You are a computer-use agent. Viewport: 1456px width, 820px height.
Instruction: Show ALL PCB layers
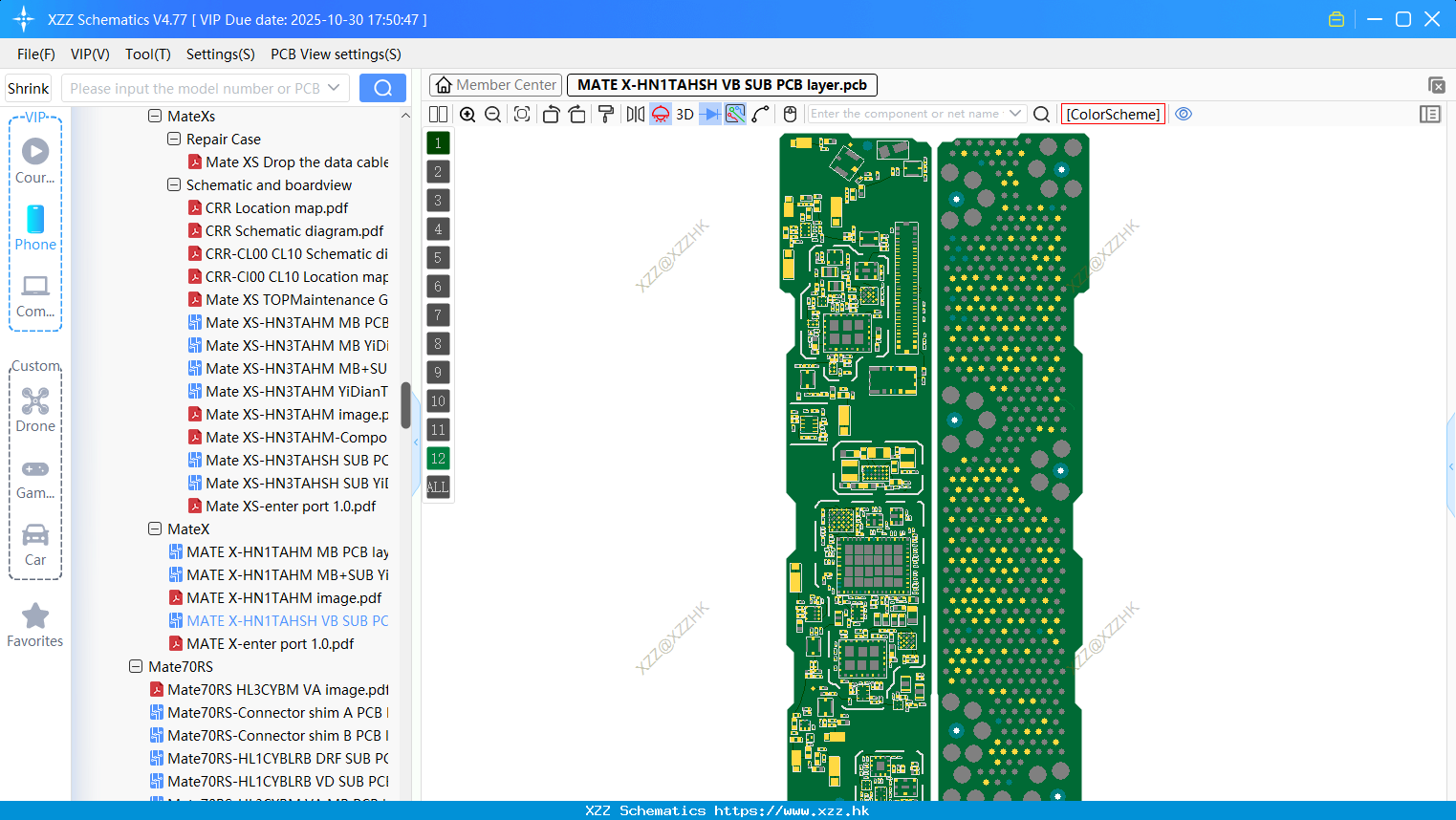tap(438, 487)
